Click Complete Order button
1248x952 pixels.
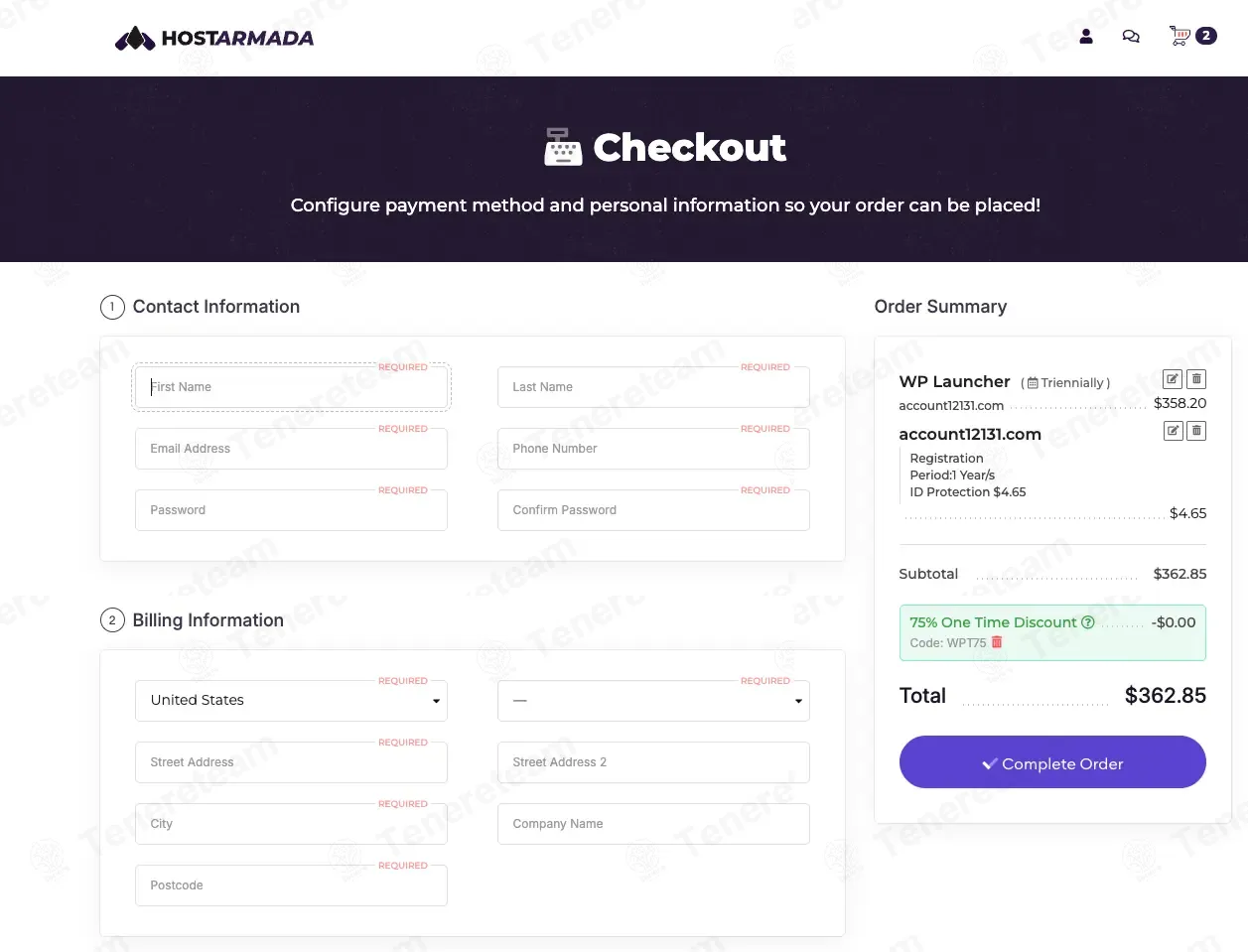tap(1052, 762)
